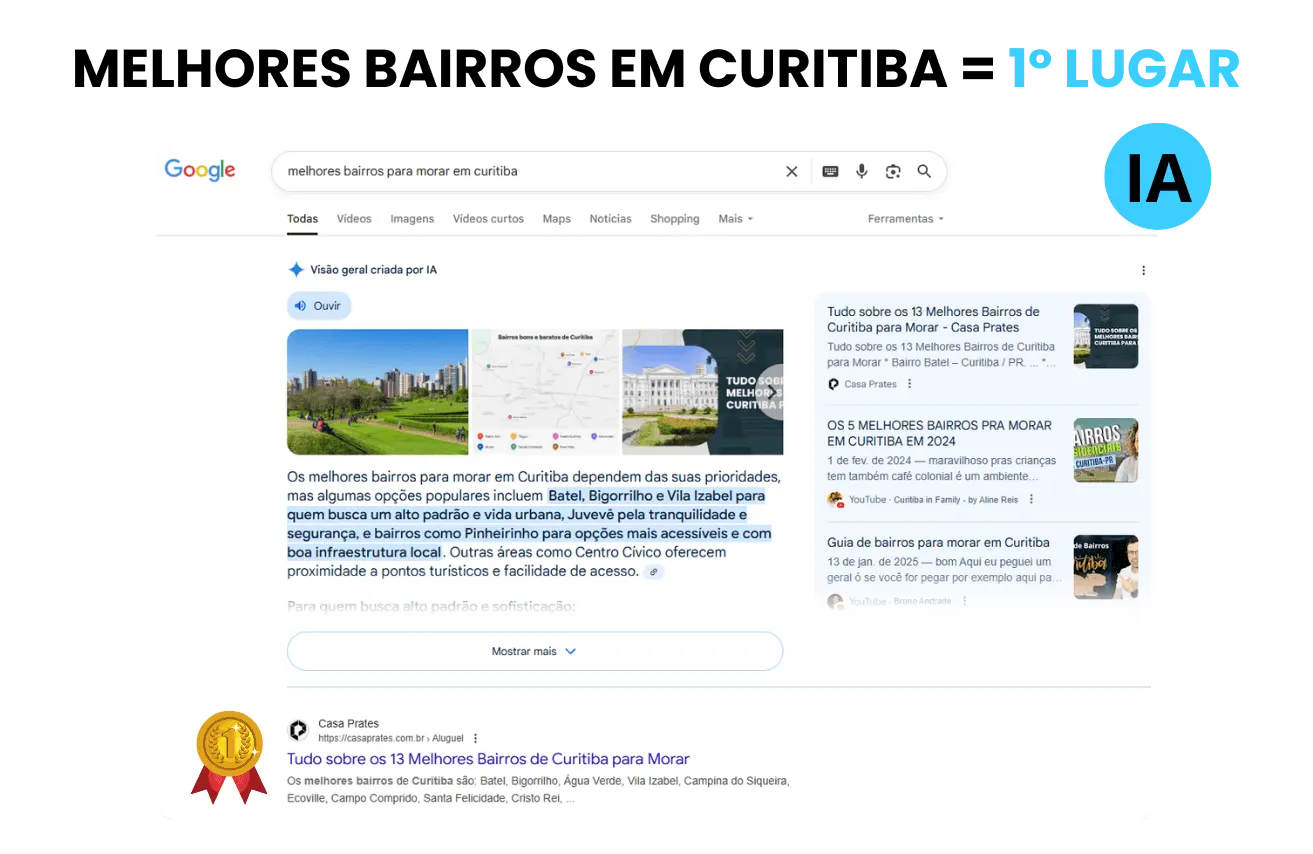Clear the search query with the X icon
Screen dimensions: 1313x854
(792, 171)
